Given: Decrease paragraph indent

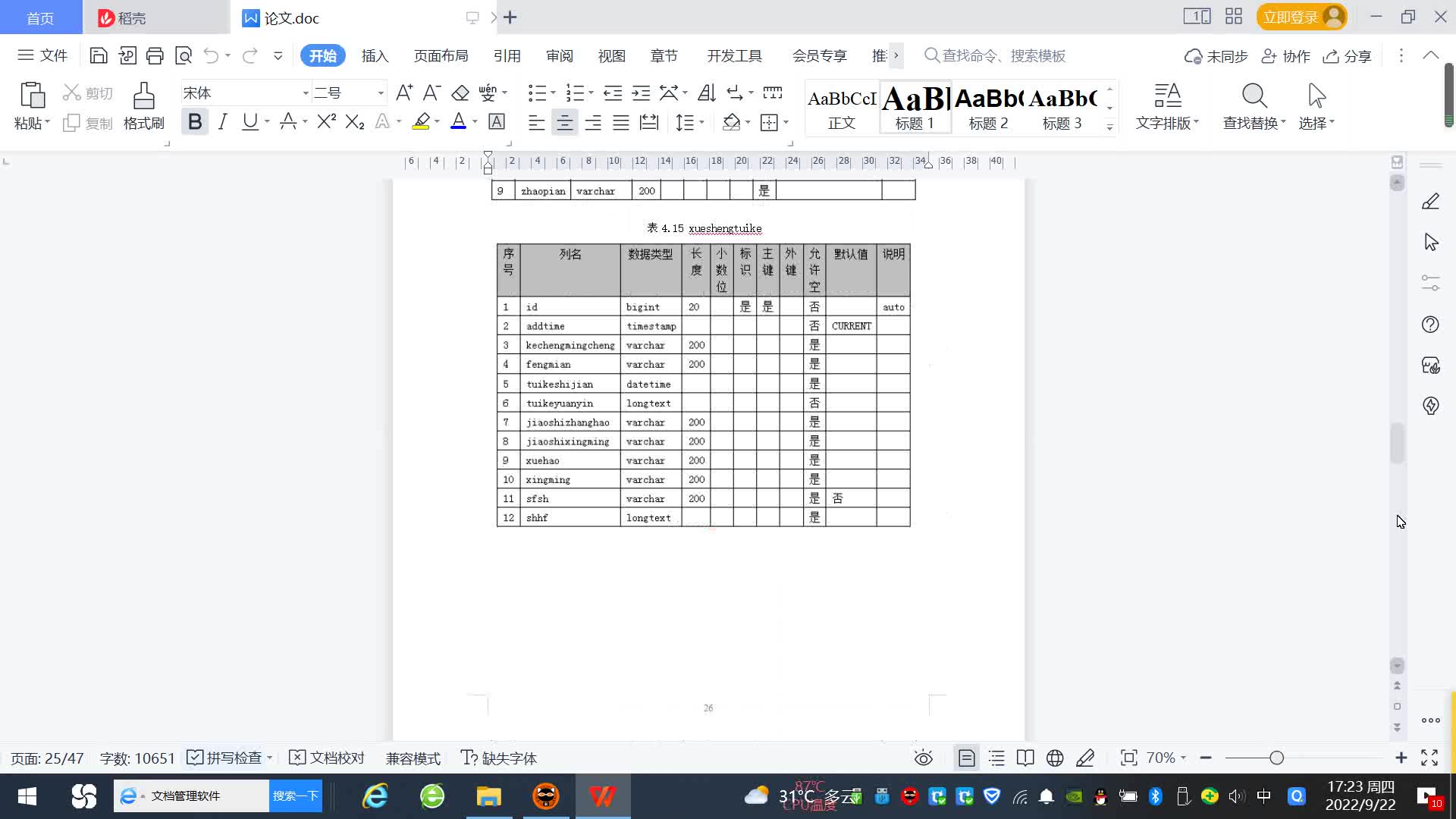Looking at the screenshot, I should pyautogui.click(x=613, y=93).
